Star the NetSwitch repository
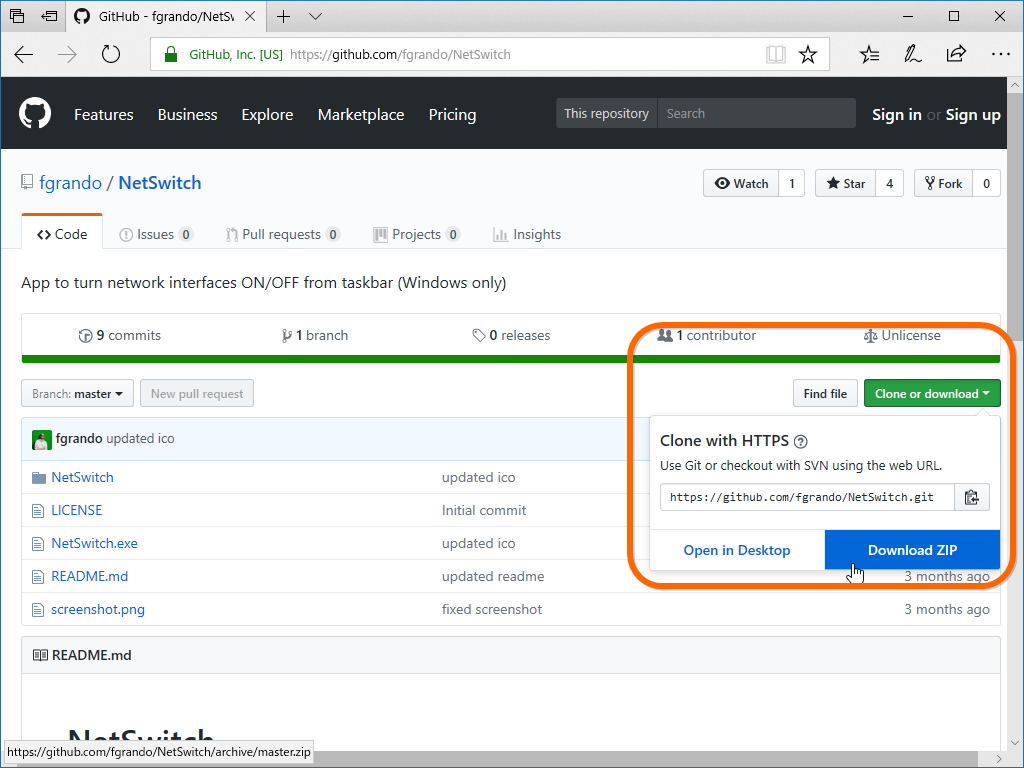The width and height of the screenshot is (1024, 768). point(845,183)
